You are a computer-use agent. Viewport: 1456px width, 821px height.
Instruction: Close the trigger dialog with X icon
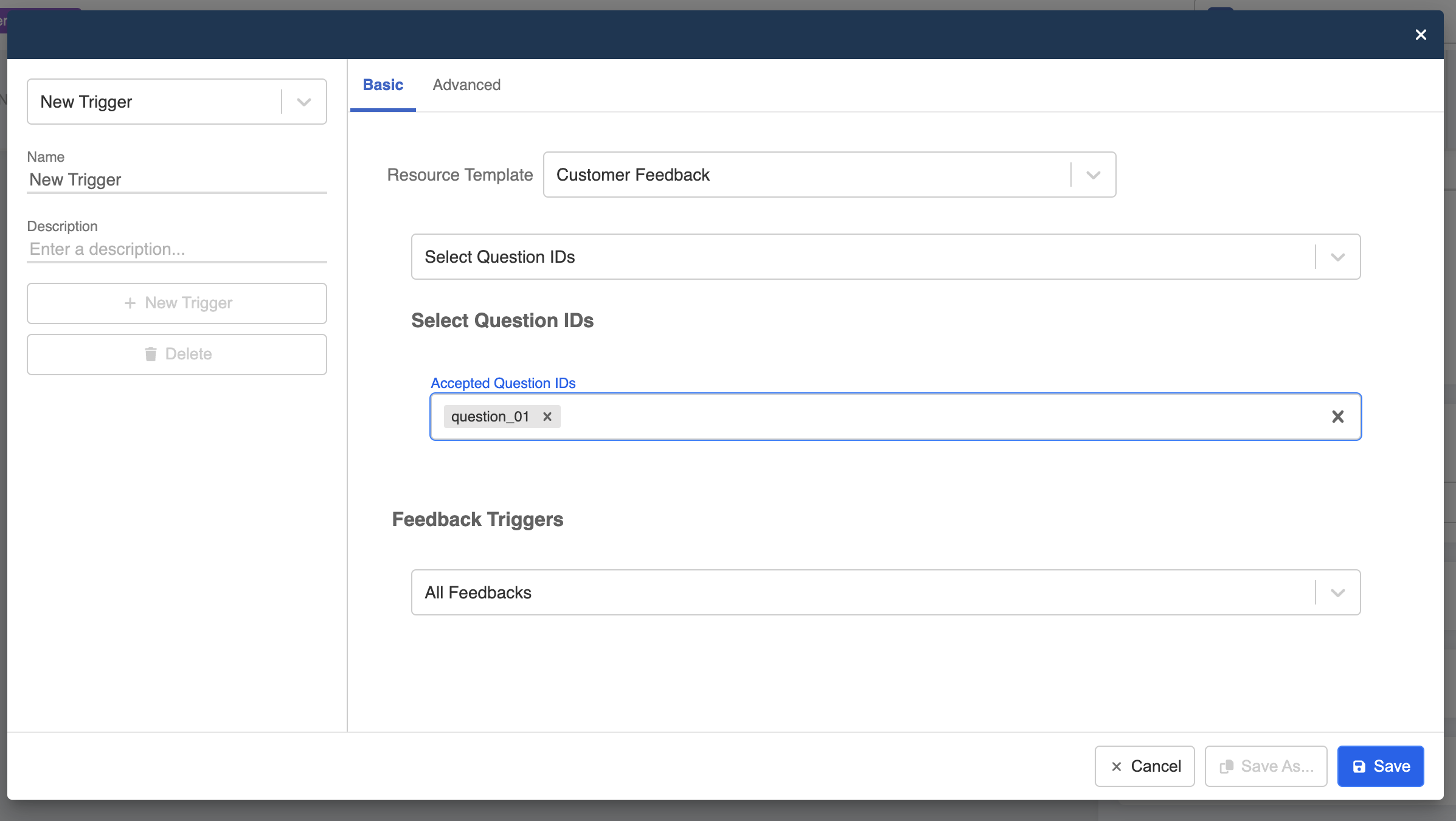[x=1421, y=35]
